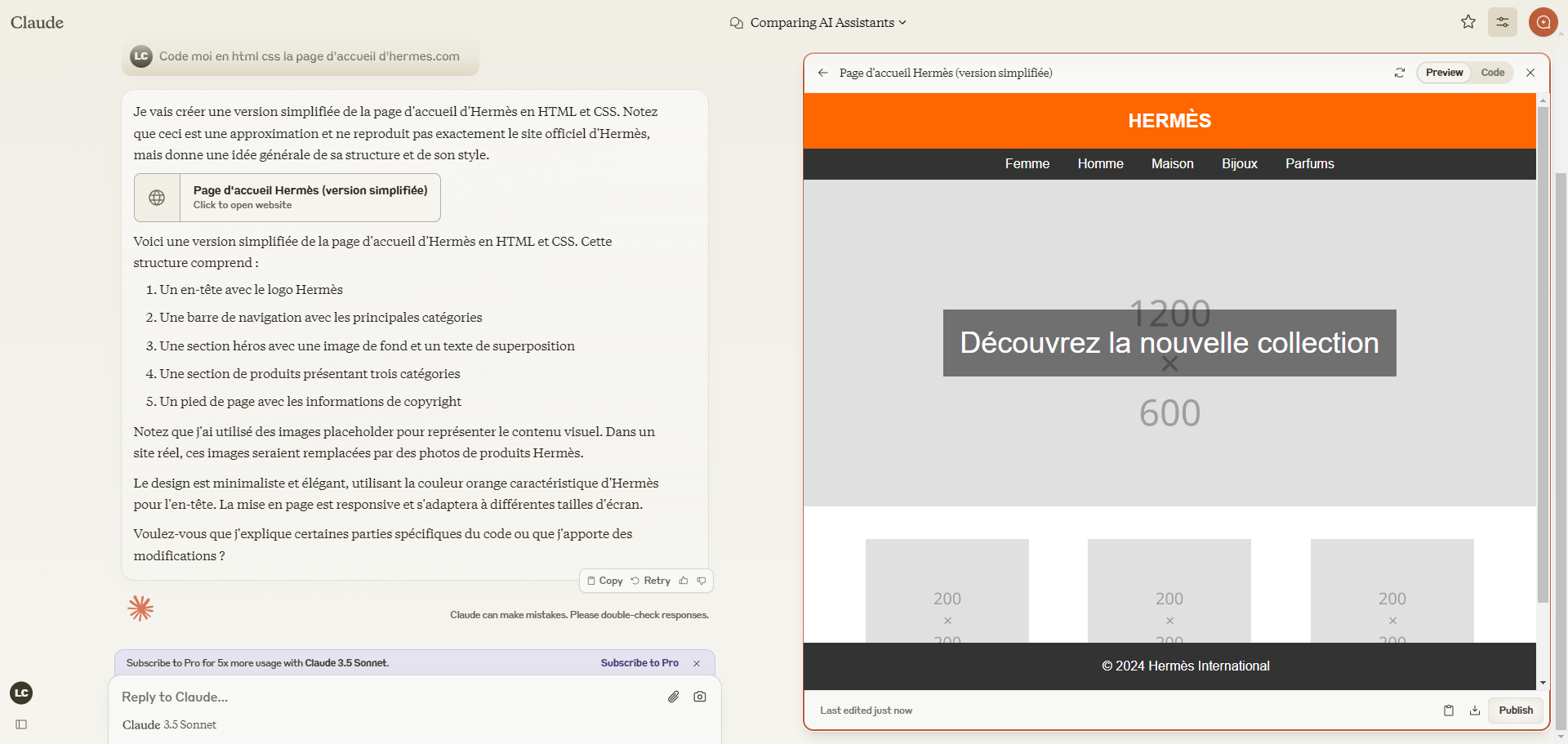This screenshot has width=1568, height=744.
Task: Give the response a thumbs up
Action: (x=684, y=581)
